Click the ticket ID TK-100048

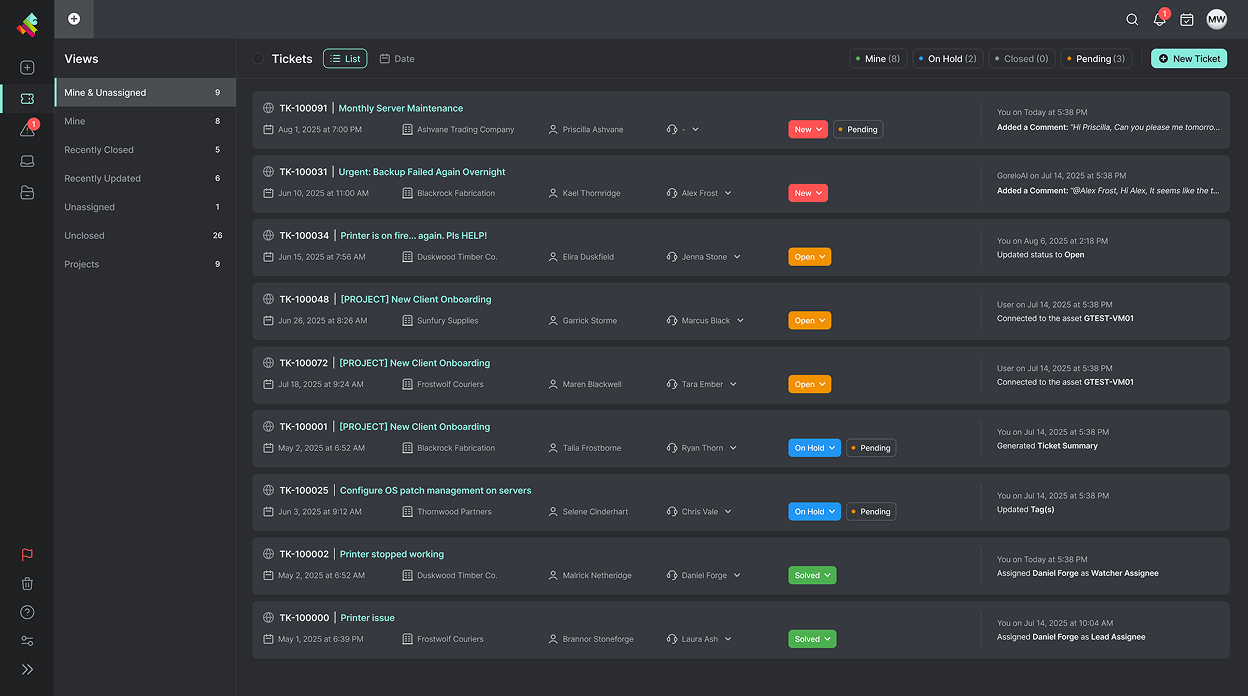pyautogui.click(x=304, y=299)
